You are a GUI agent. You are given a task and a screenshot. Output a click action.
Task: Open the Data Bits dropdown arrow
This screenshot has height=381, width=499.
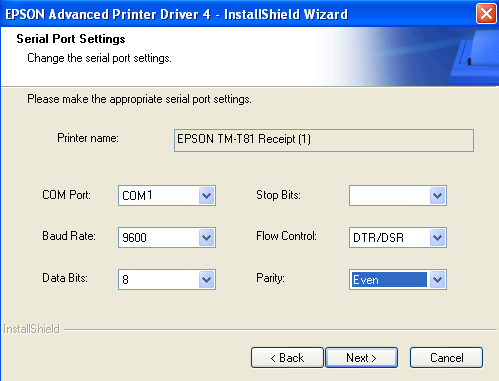pos(206,280)
